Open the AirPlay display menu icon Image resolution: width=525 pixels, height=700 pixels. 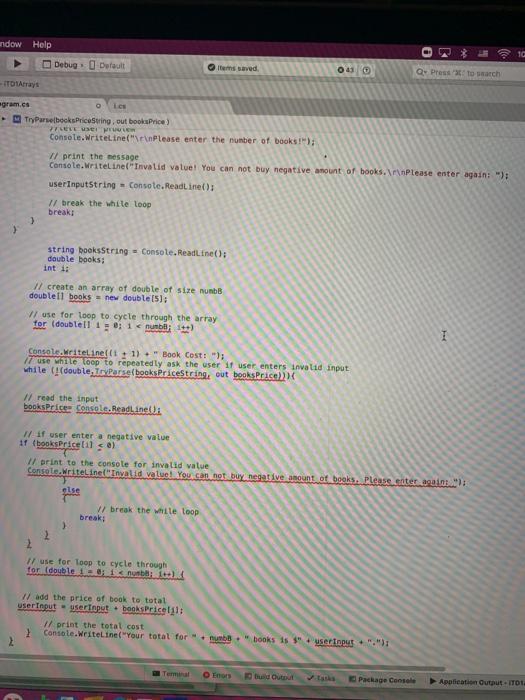tap(445, 53)
